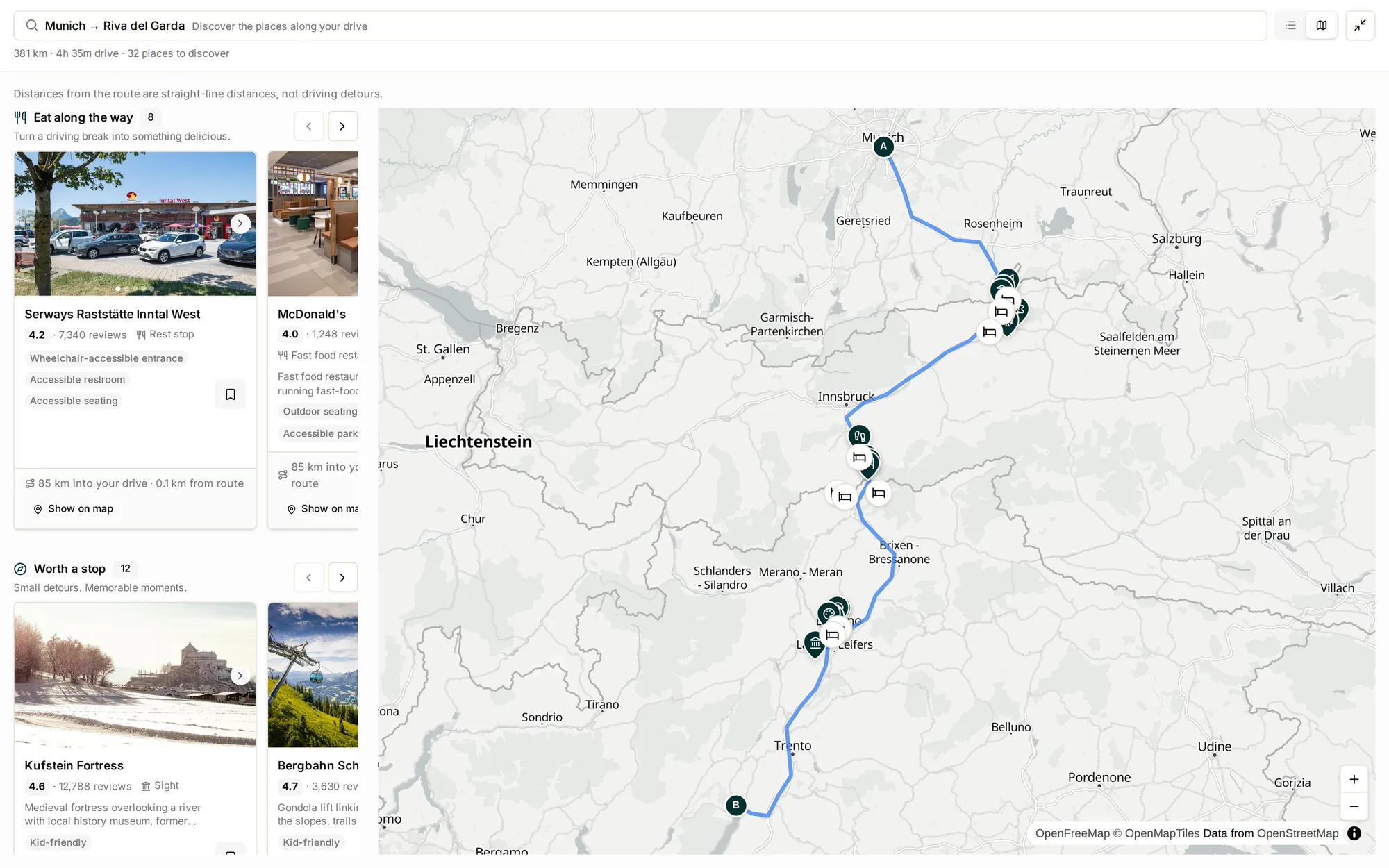Click the Serways Raststätte Inntal West title
The height and width of the screenshot is (868, 1389).
tap(113, 315)
